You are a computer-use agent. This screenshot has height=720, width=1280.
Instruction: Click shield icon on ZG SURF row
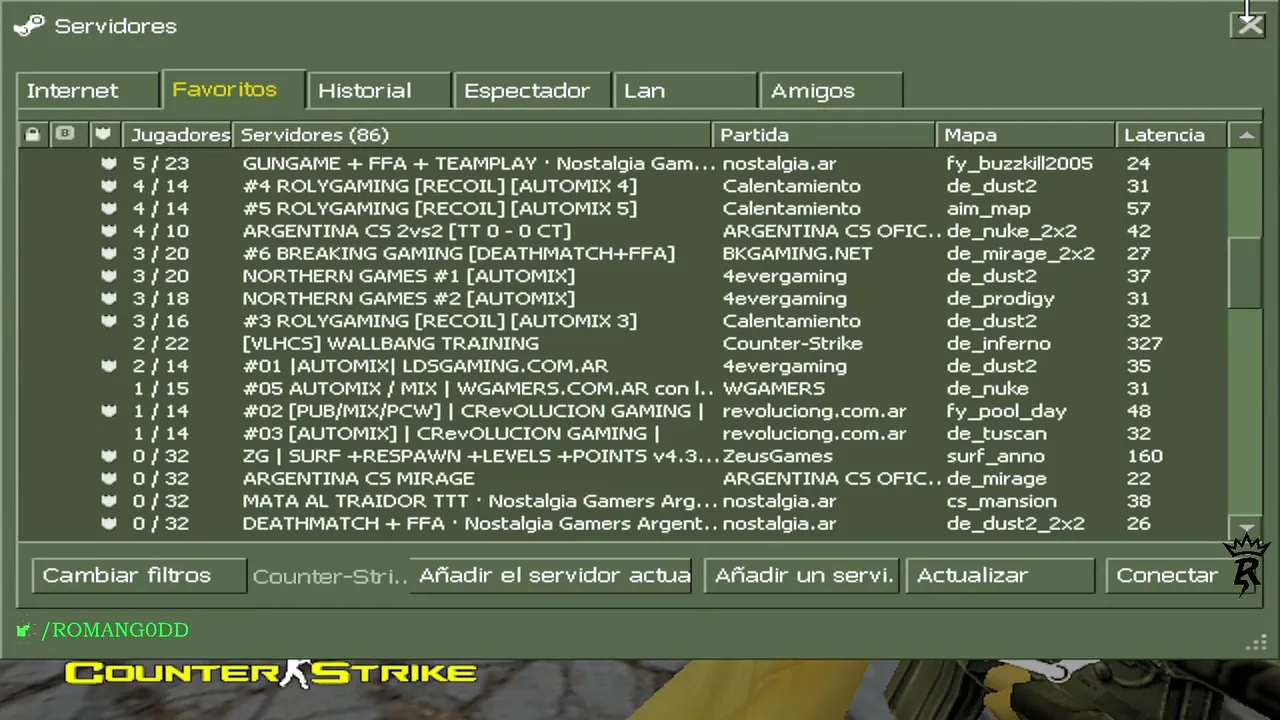click(108, 456)
